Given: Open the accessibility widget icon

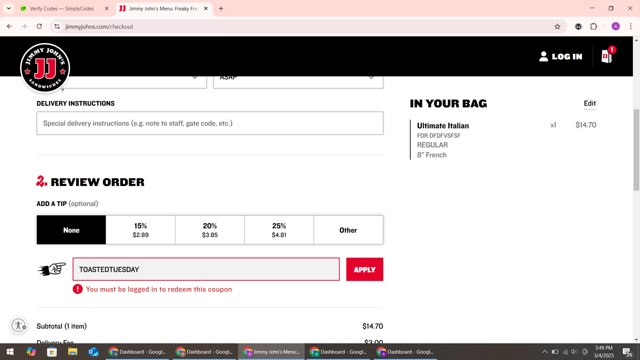Looking at the screenshot, I should tap(18, 325).
